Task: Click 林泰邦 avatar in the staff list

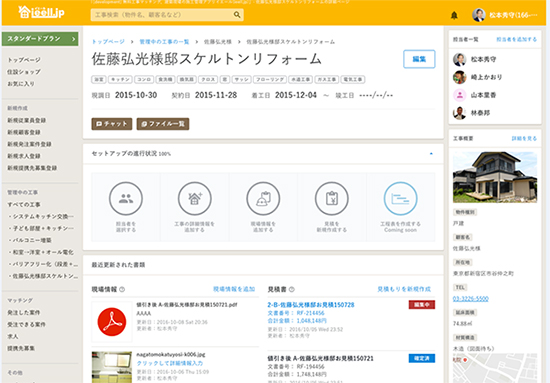Action: coord(460,113)
